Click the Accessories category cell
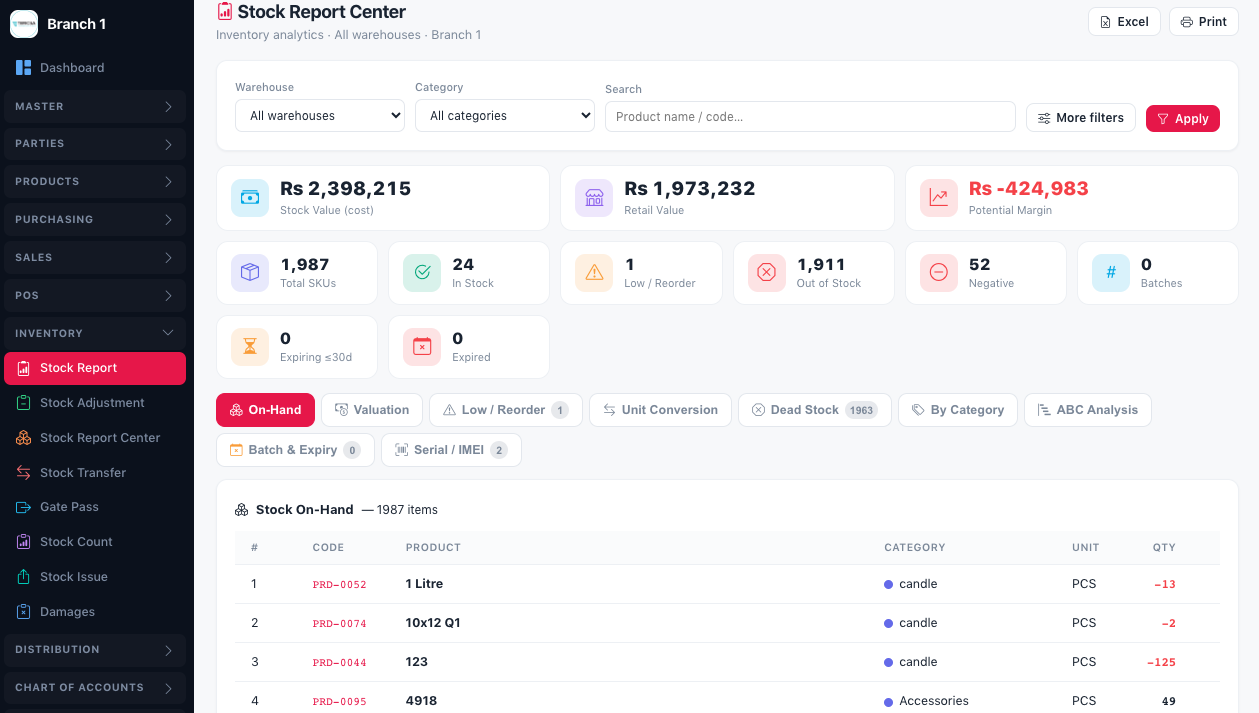1259x713 pixels. 926,701
